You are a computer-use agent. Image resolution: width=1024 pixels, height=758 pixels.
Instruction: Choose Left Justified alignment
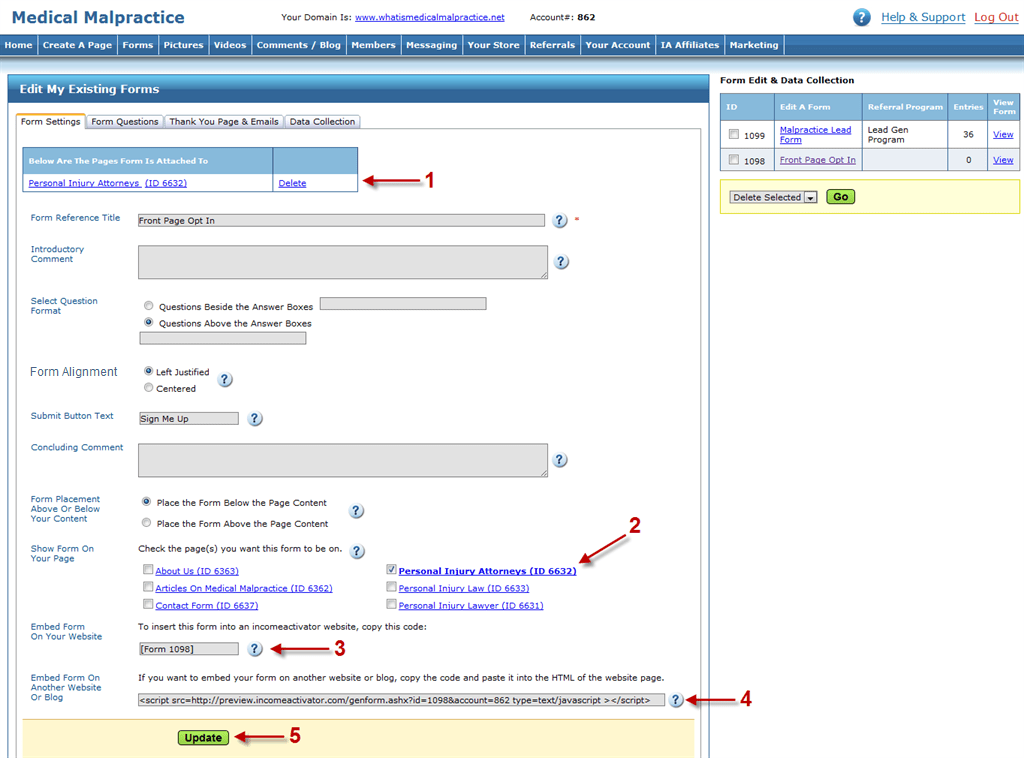(x=149, y=371)
